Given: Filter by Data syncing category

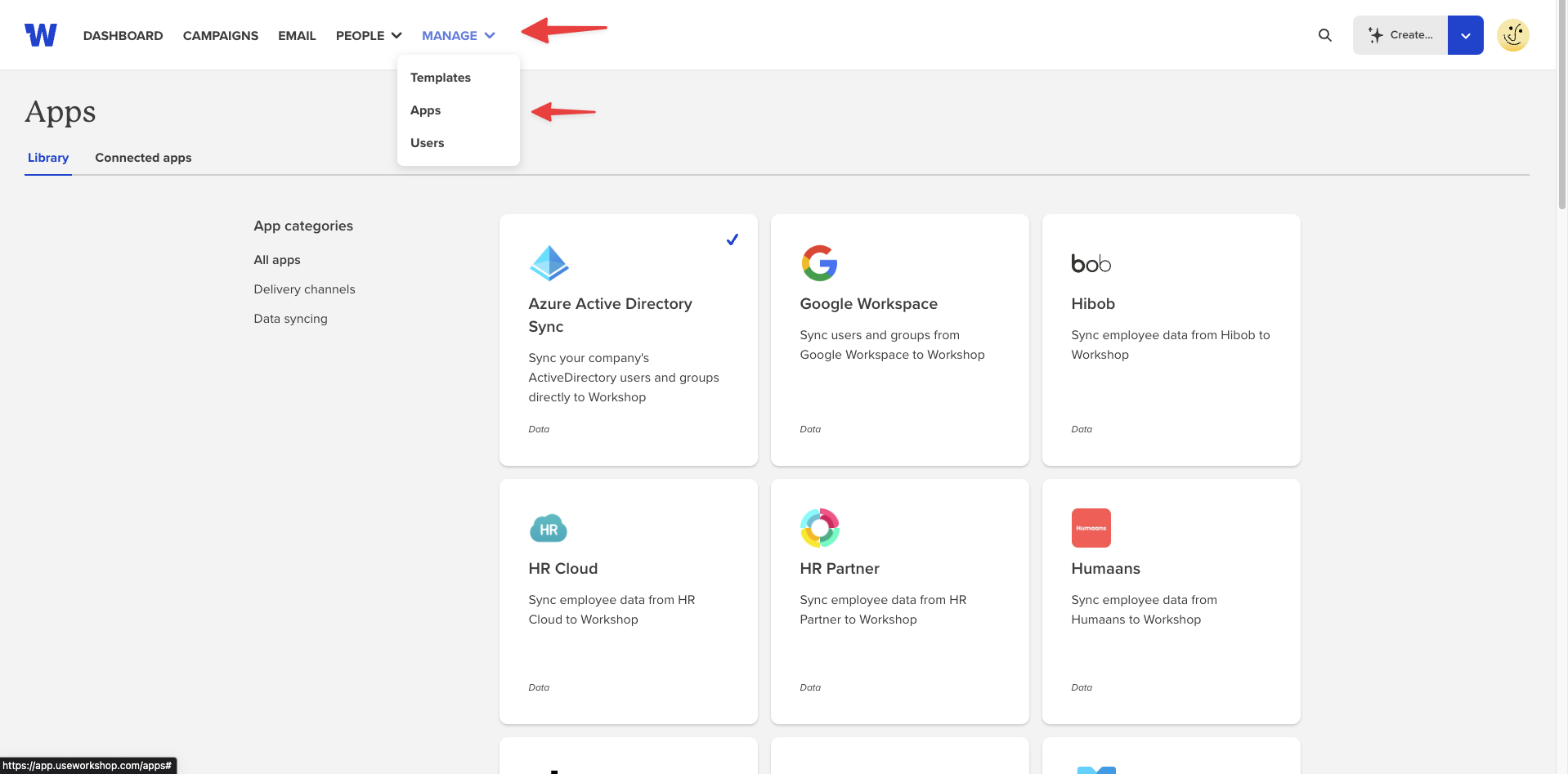Looking at the screenshot, I should [x=290, y=319].
